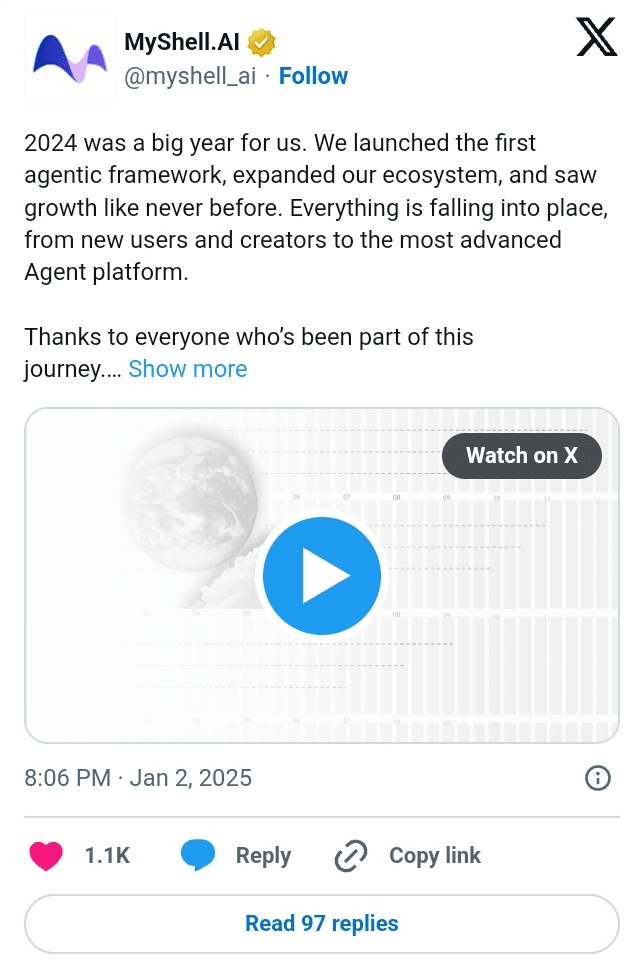
Task: Open the Read 97 replies button
Action: point(321,923)
